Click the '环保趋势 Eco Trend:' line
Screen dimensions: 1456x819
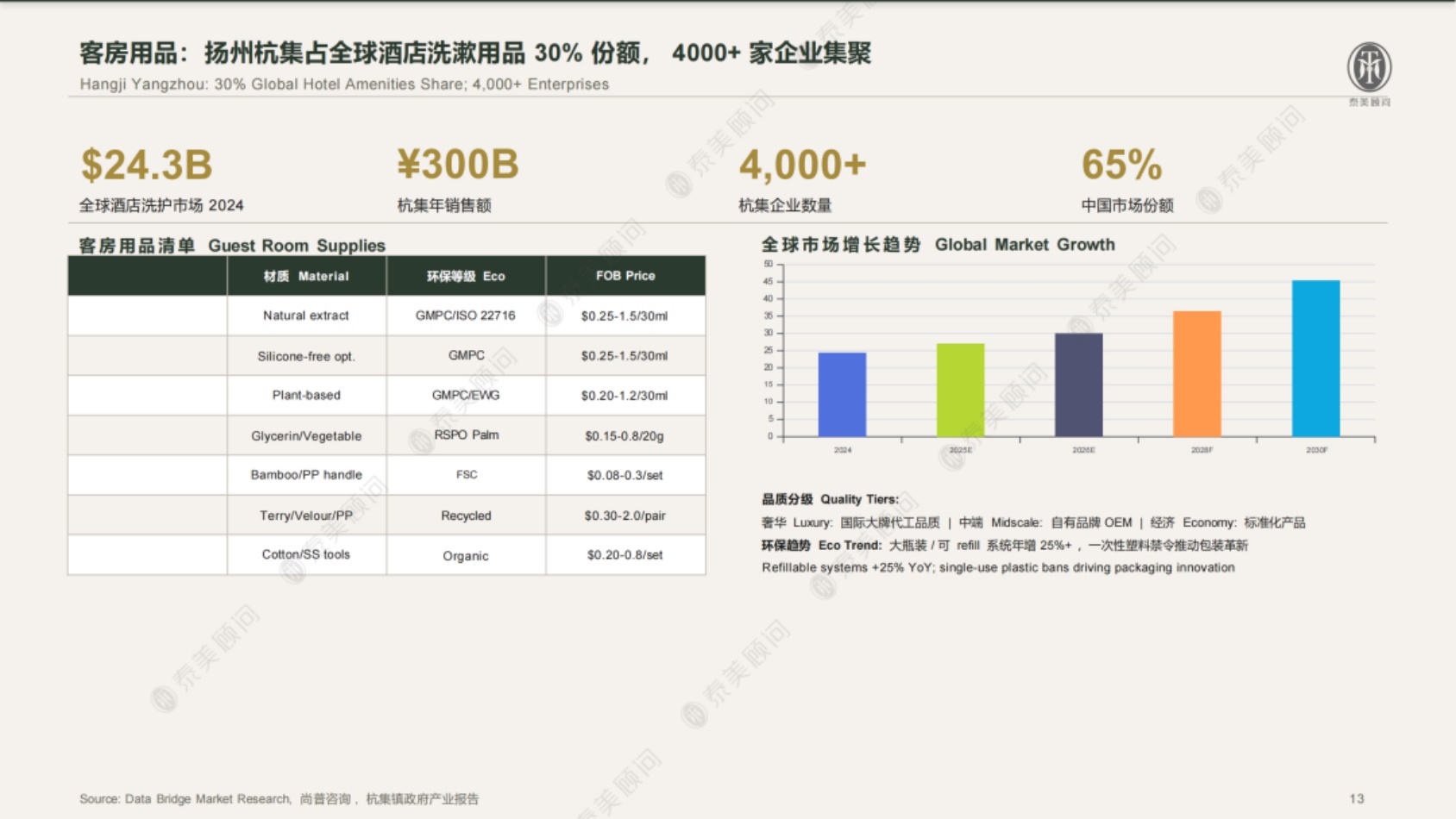1005,545
